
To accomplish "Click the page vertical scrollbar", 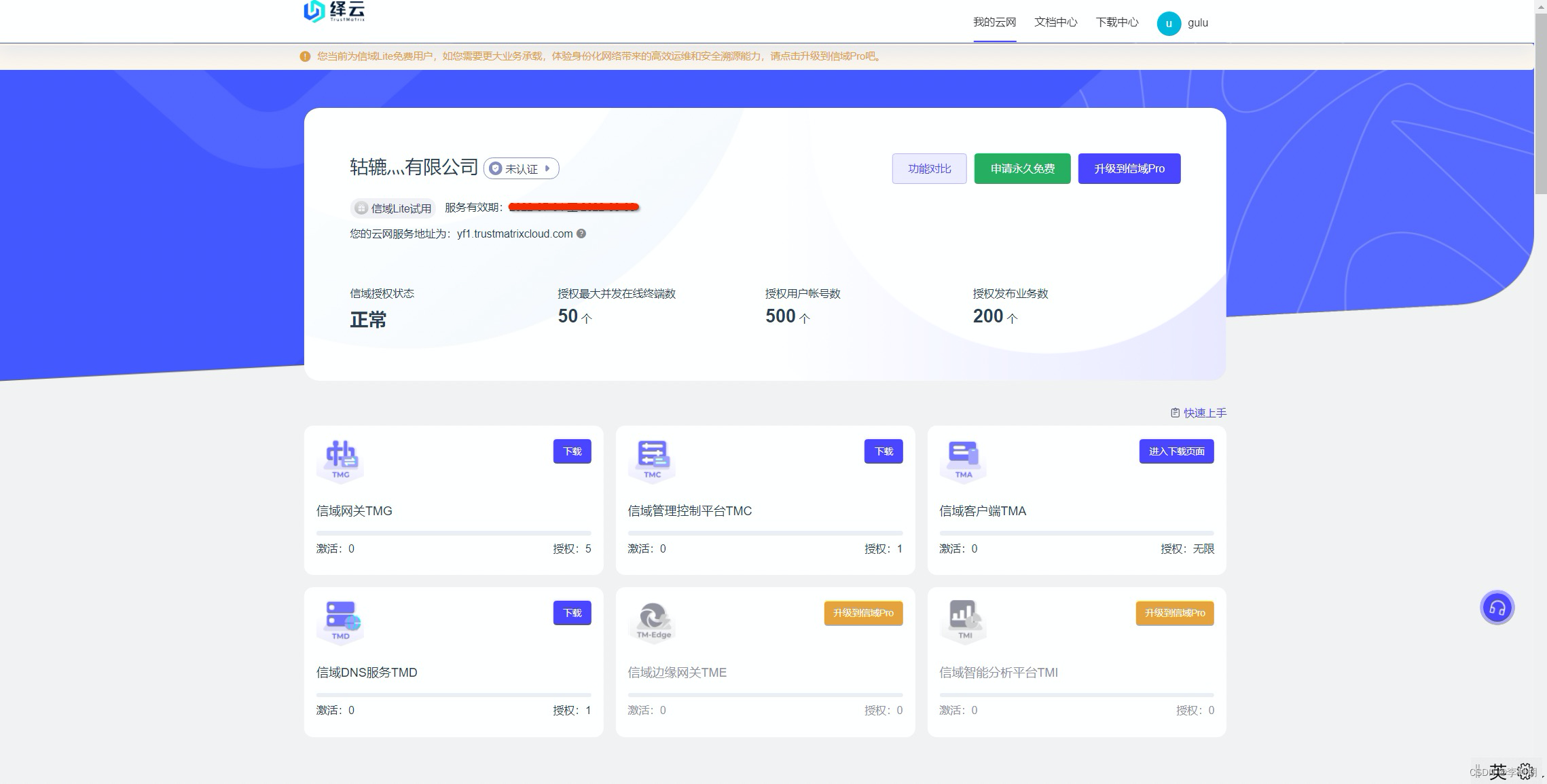I will 1540,102.
